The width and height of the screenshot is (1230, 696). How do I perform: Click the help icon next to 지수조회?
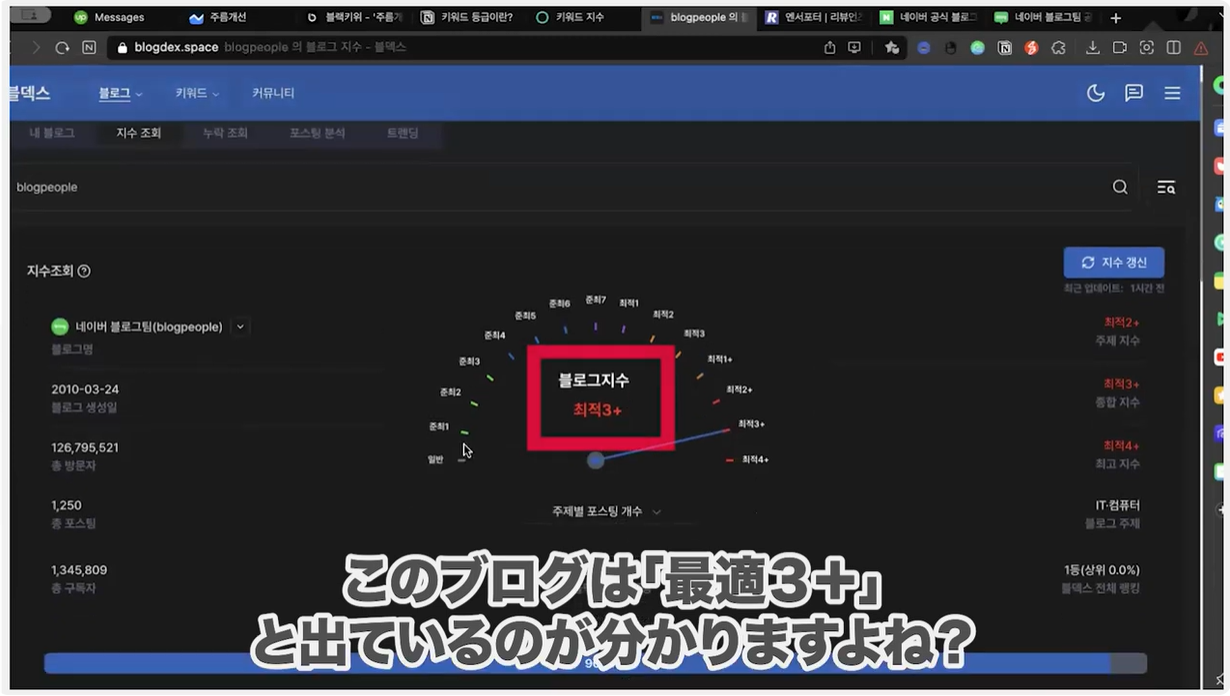tap(84, 271)
